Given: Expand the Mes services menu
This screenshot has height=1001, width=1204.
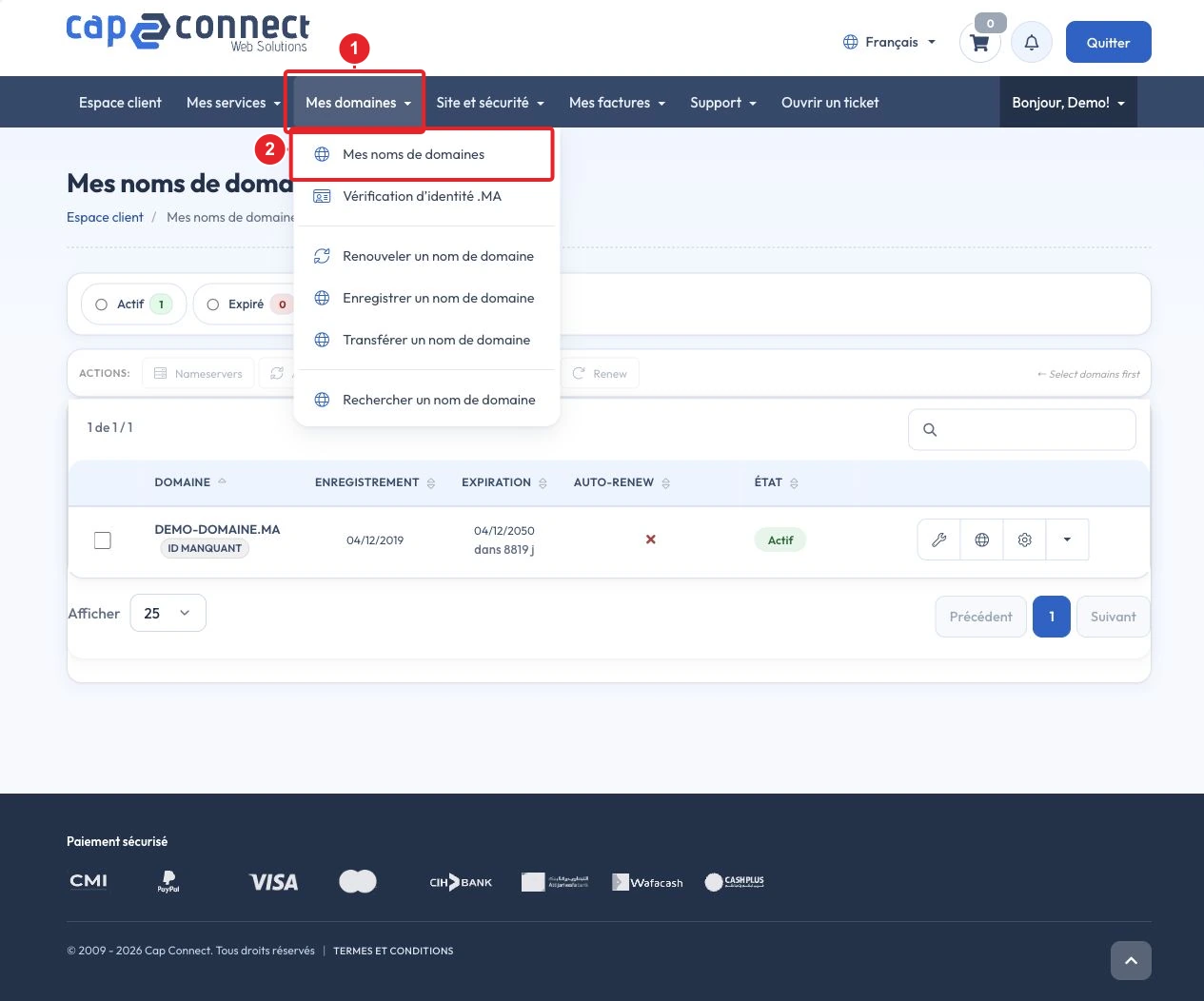Looking at the screenshot, I should pos(233,103).
